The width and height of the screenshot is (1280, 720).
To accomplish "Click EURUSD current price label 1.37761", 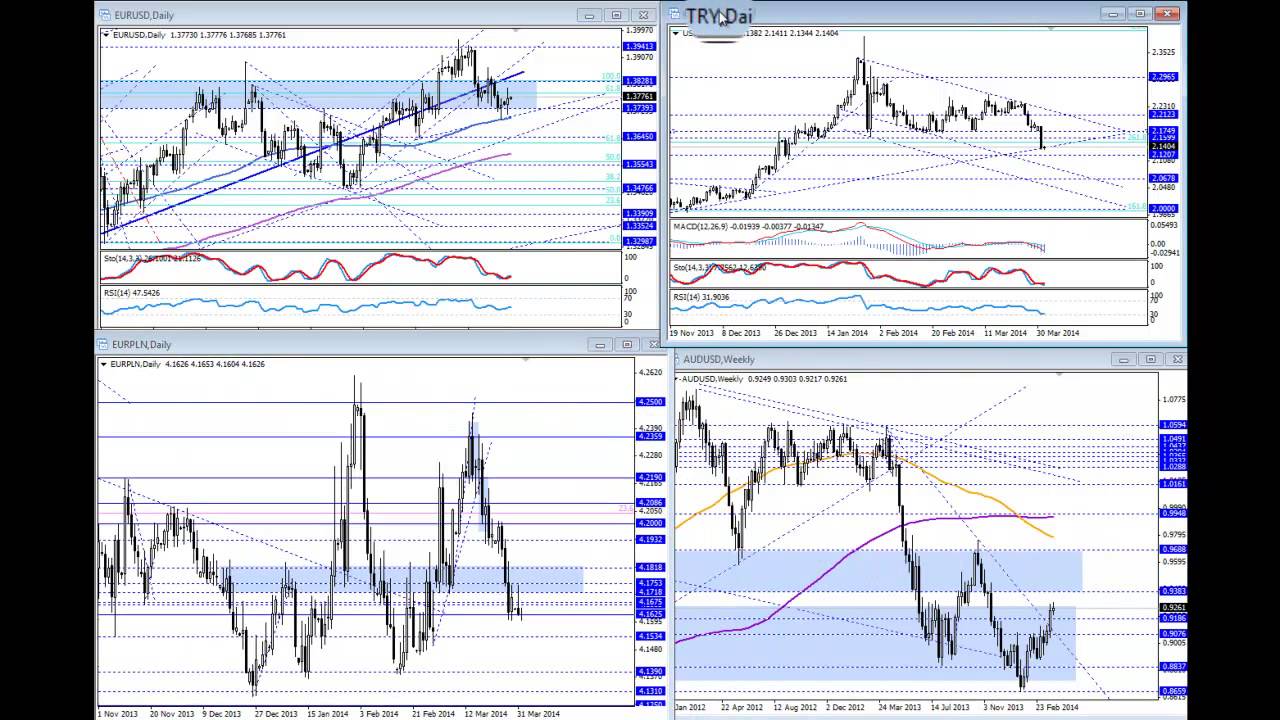I will pyautogui.click(x=639, y=97).
